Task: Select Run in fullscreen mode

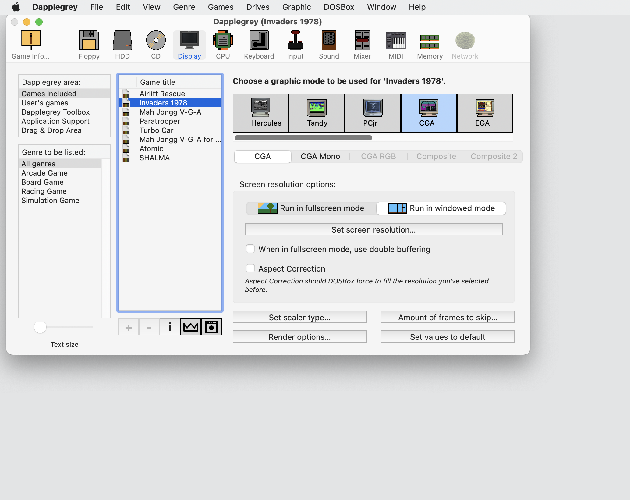Action: [311, 208]
